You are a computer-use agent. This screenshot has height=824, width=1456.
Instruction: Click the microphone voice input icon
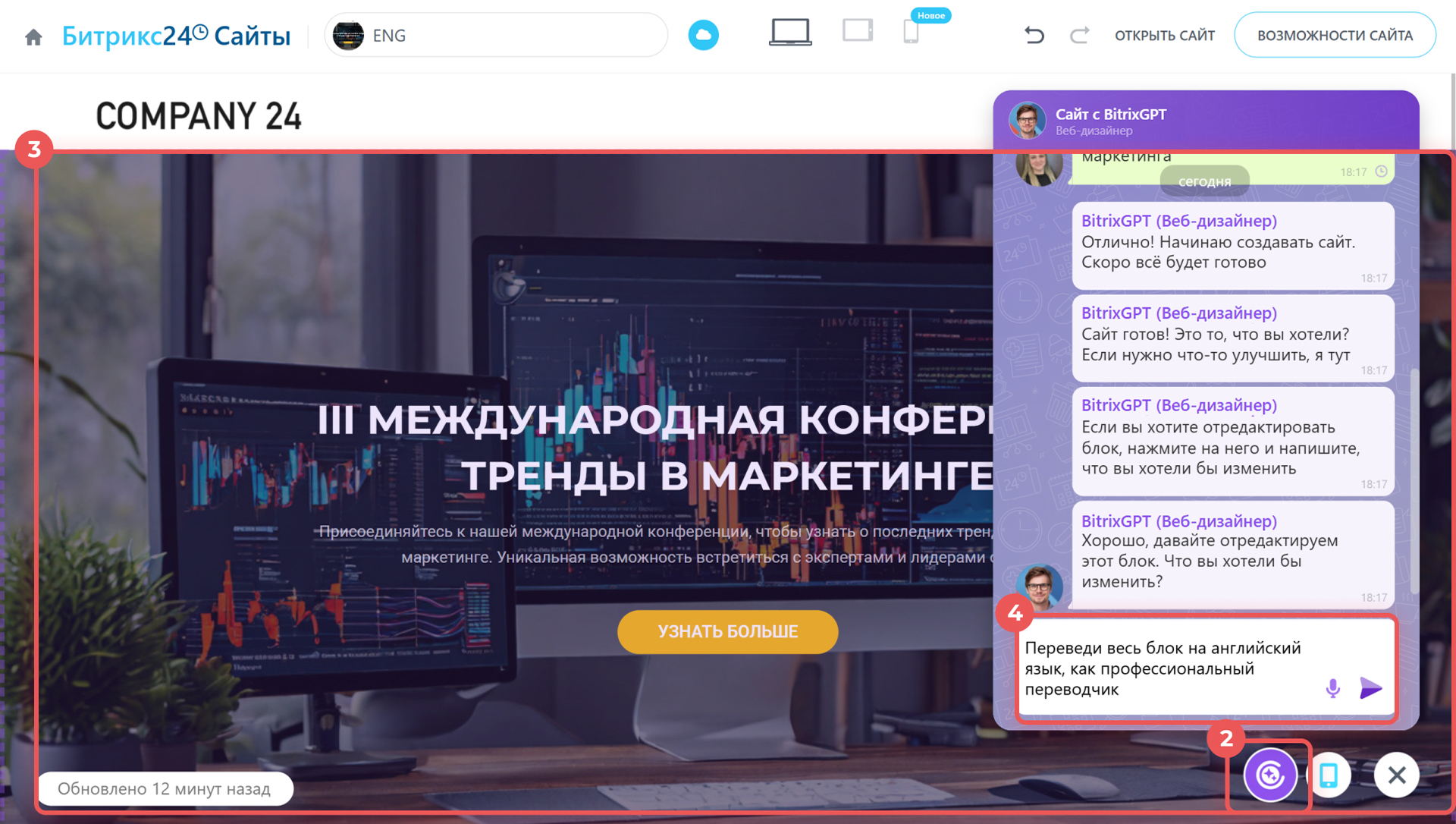[1332, 688]
